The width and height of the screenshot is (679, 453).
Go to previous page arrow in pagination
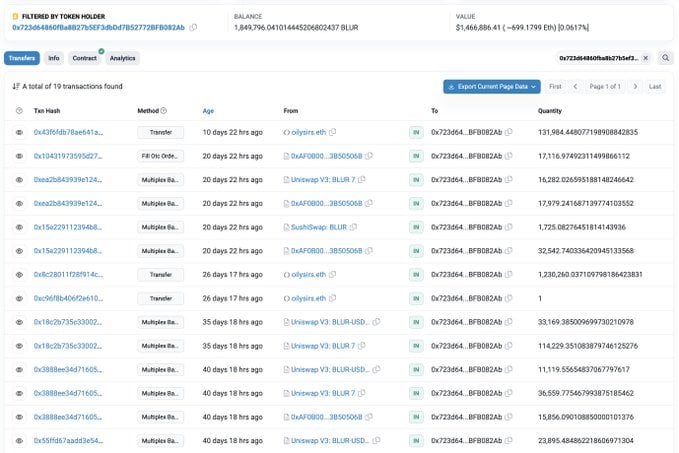click(575, 87)
